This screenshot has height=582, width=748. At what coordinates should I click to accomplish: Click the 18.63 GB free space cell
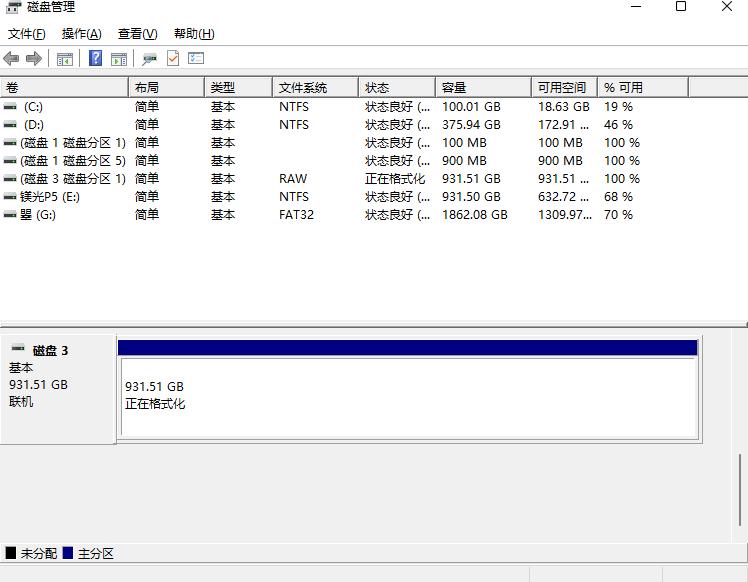[564, 107]
